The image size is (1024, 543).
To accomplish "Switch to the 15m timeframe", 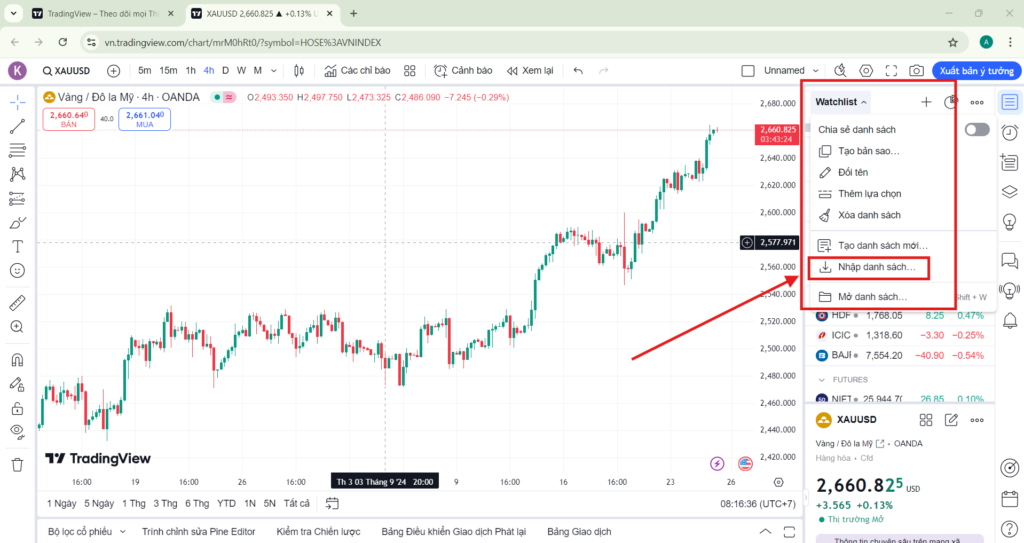I will click(x=168, y=71).
